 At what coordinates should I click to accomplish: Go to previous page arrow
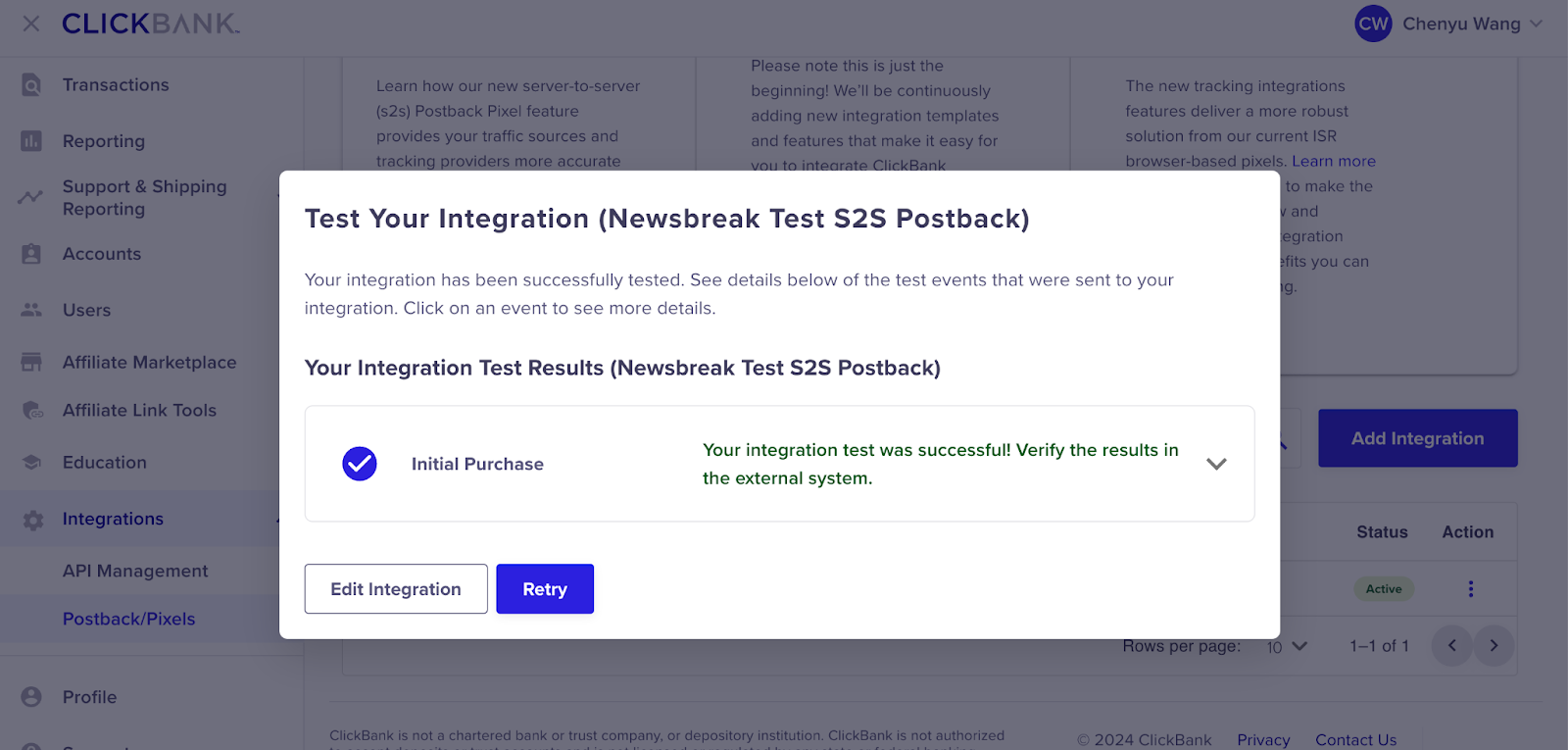[1451, 645]
